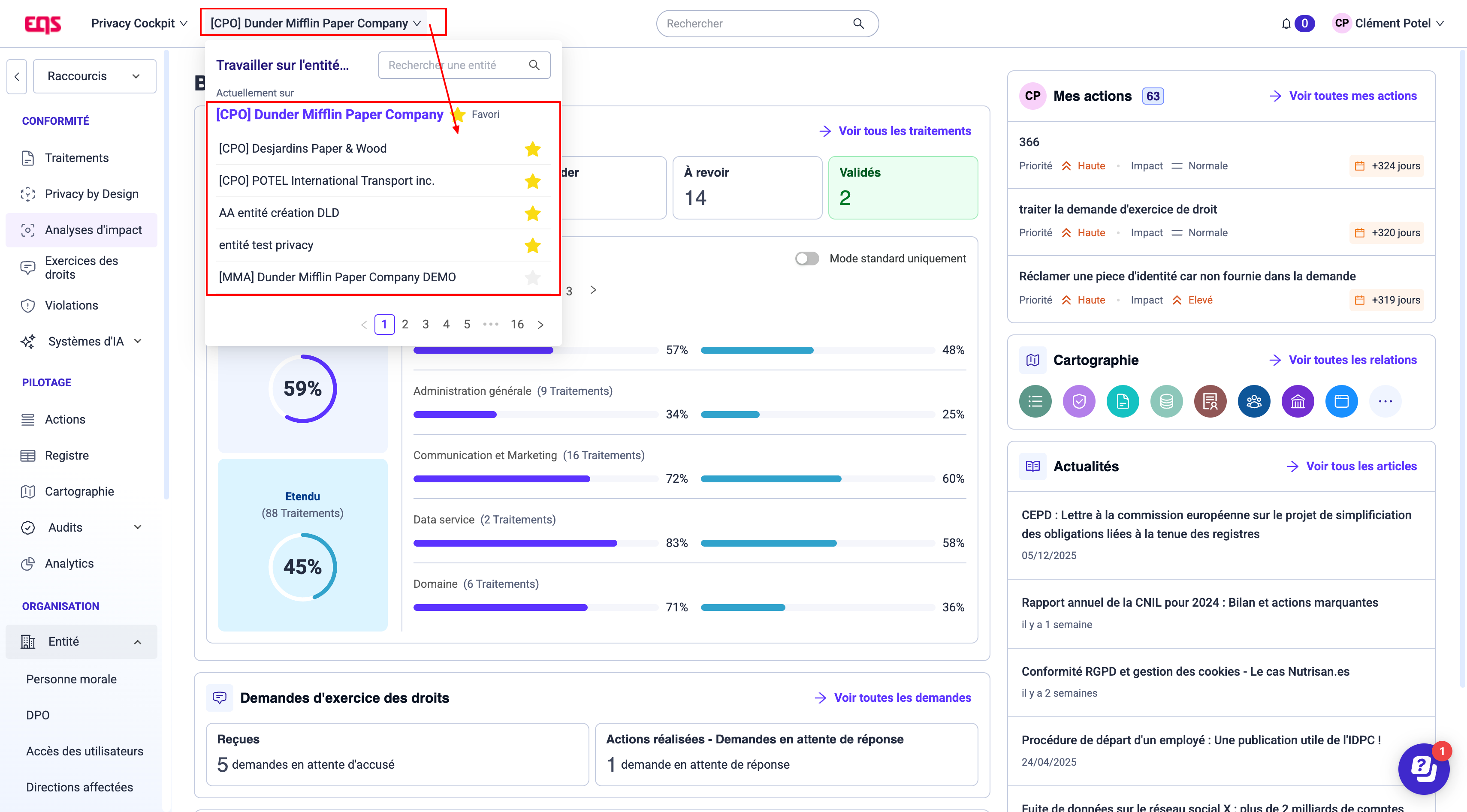Viewport: 1467px width, 812px height.
Task: Click Voir tous les articles link
Action: 1351,466
